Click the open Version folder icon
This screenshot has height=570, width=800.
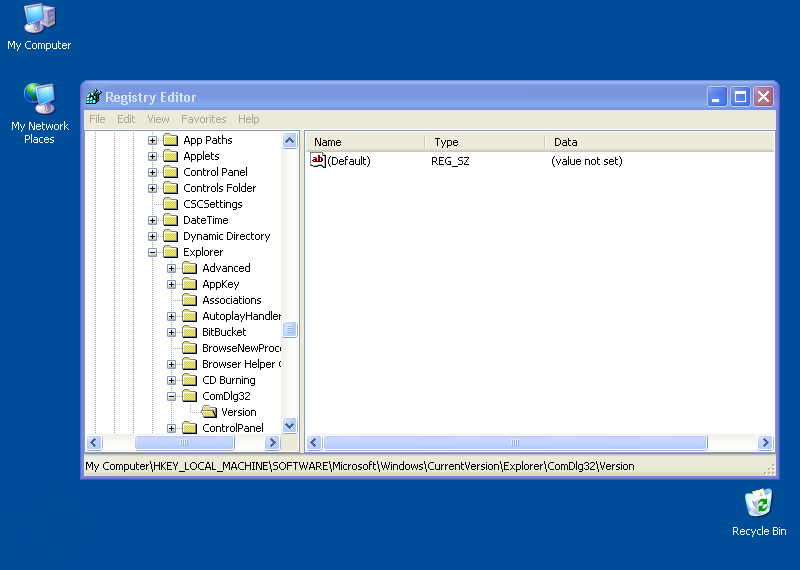[x=209, y=412]
